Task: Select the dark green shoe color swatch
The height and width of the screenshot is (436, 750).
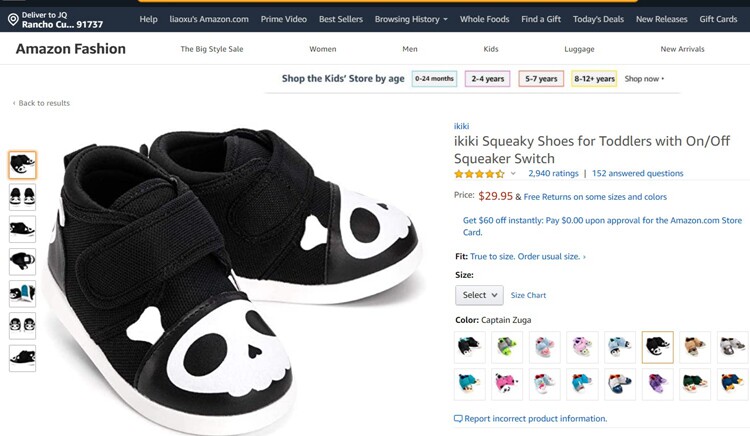Action: pyautogui.click(x=693, y=384)
